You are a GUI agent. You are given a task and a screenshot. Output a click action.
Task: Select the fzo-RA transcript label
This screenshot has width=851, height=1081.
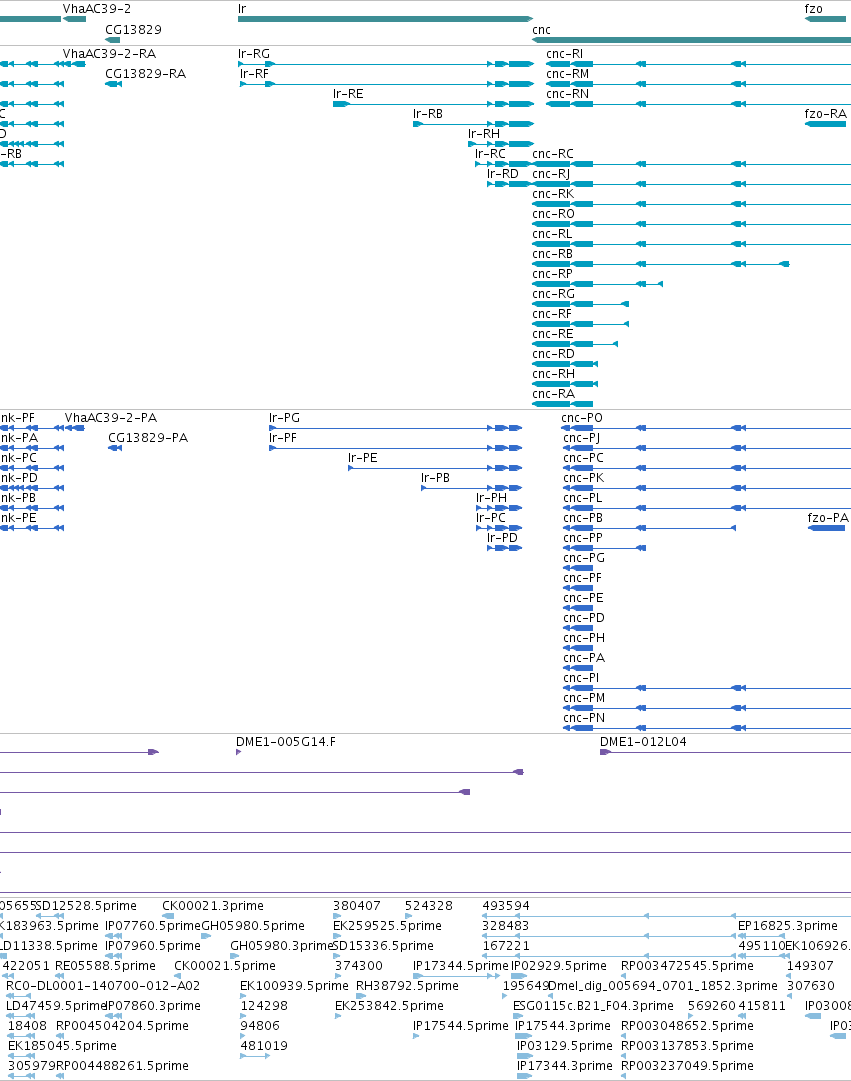click(825, 114)
